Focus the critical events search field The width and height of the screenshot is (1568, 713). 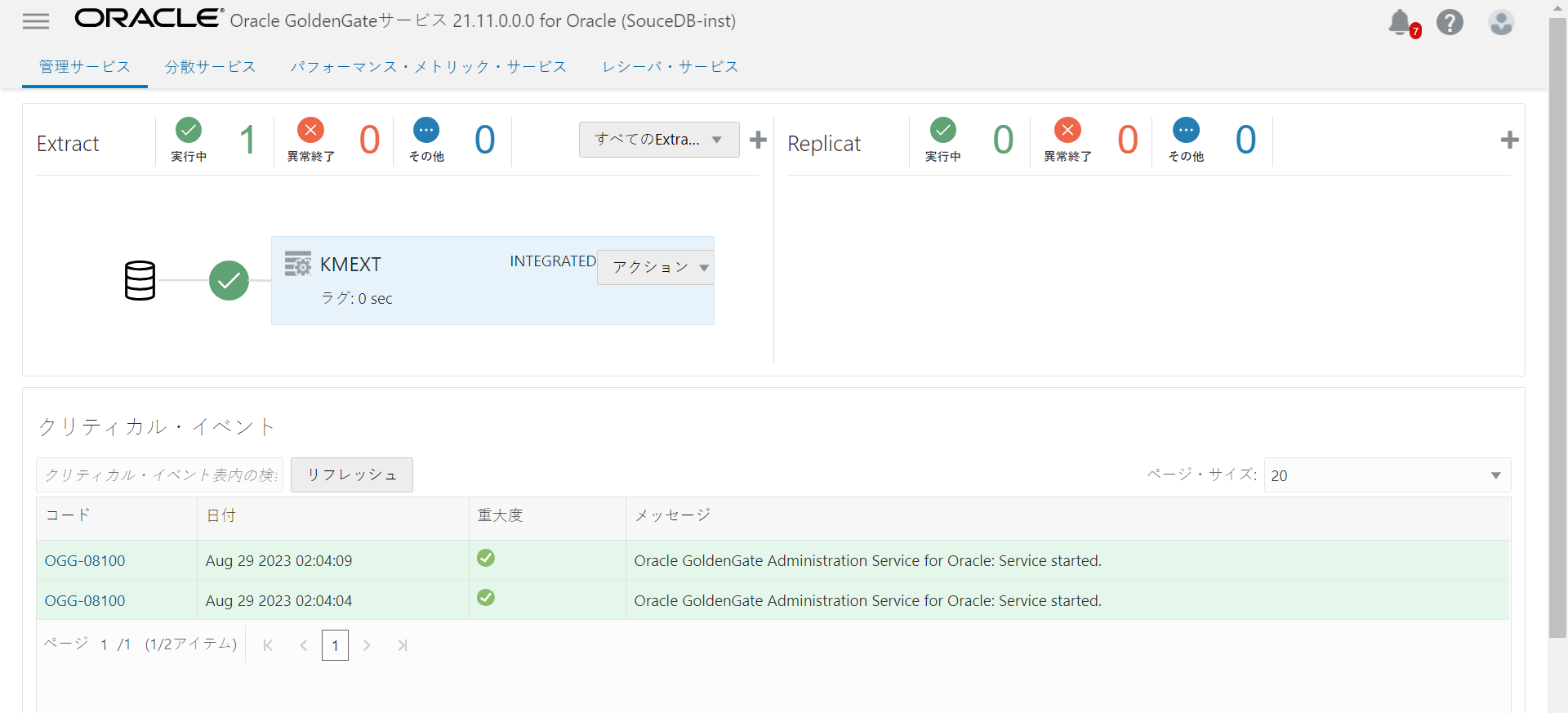pyautogui.click(x=160, y=475)
